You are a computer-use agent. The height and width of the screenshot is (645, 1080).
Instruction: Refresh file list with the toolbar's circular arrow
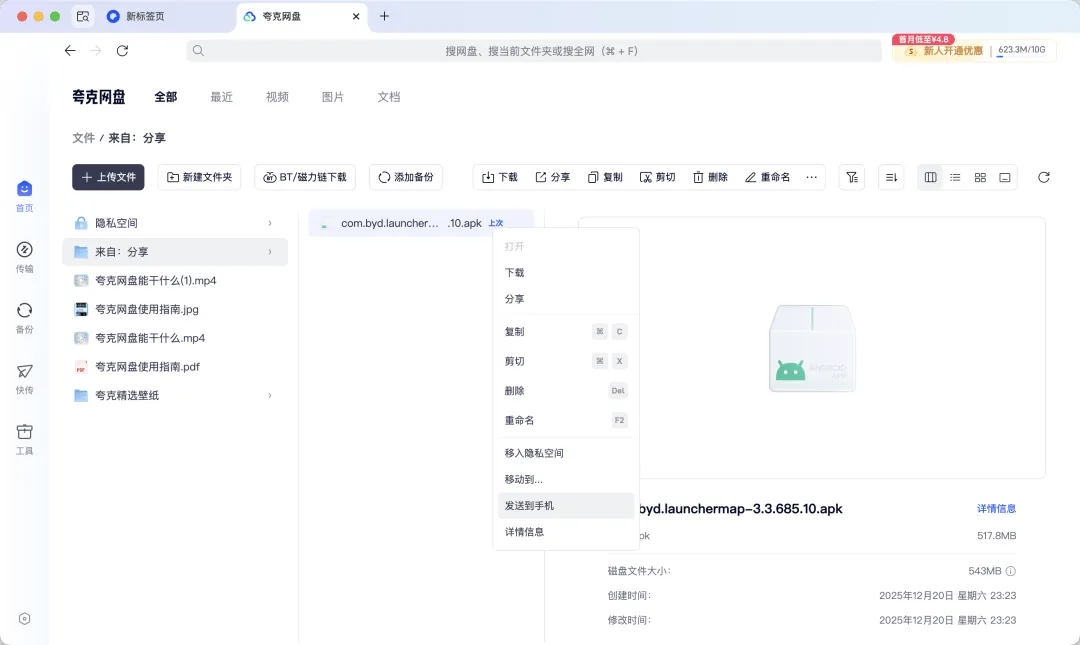1043,177
